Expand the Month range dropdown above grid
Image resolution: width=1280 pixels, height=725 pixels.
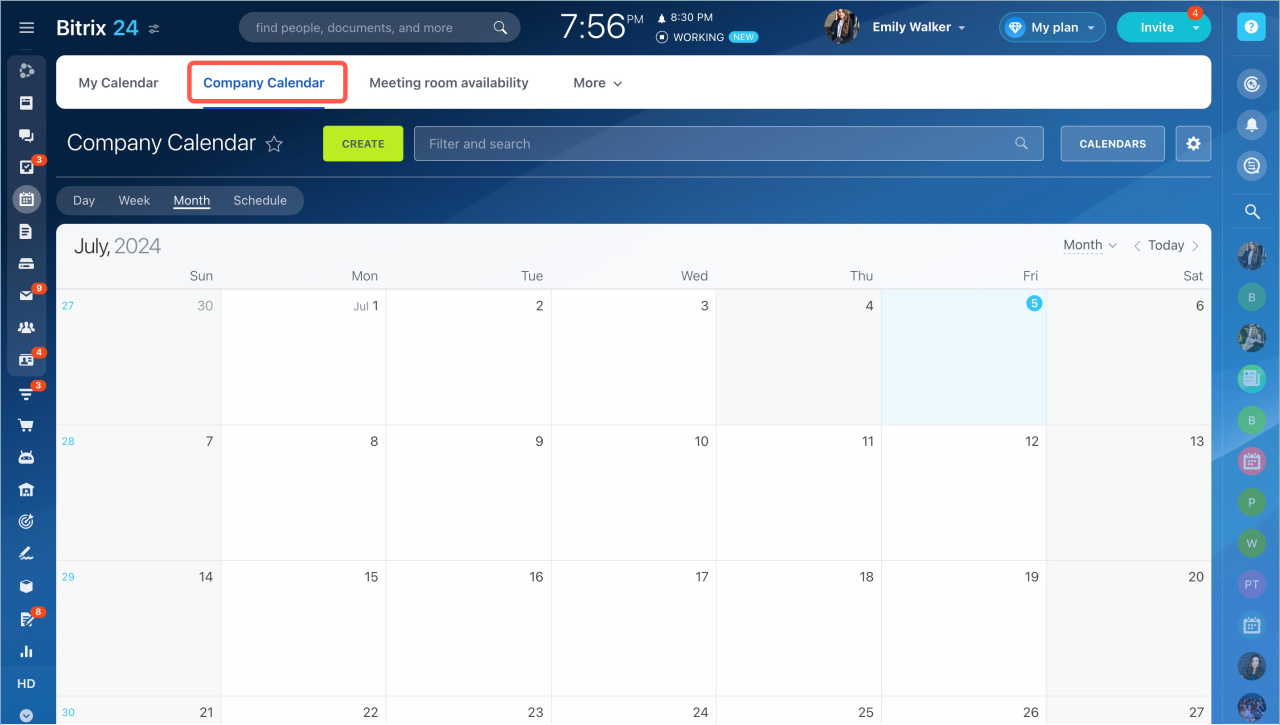1089,245
